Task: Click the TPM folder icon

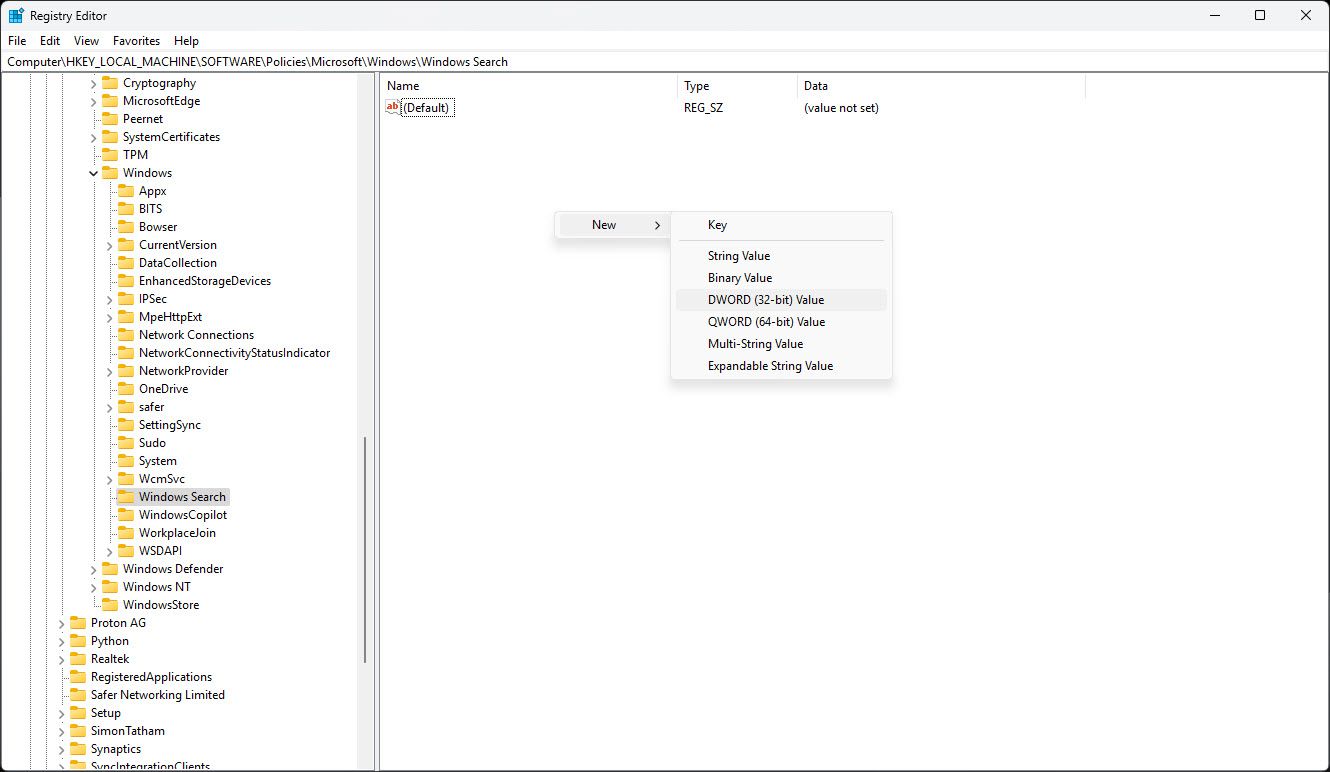Action: click(110, 155)
